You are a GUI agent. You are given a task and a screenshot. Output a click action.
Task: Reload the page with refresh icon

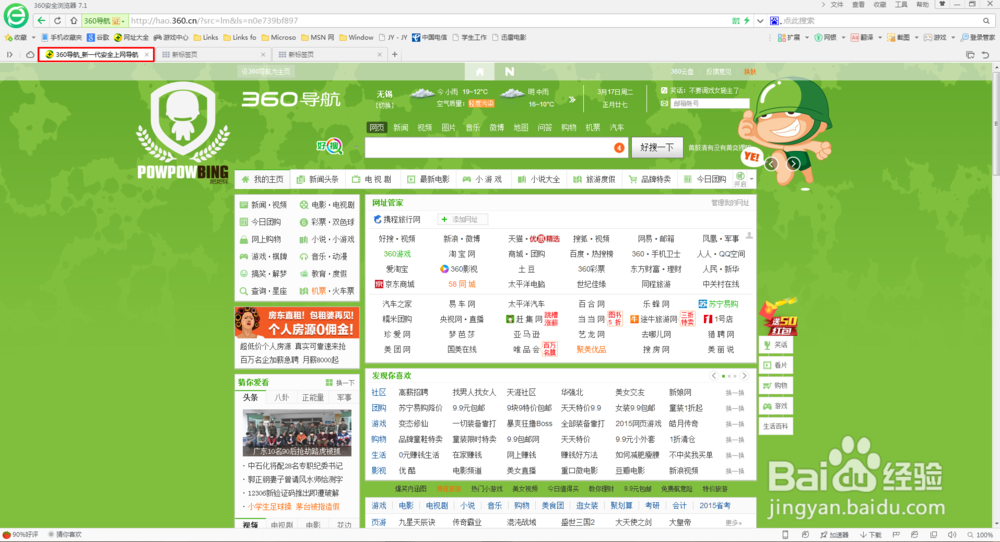click(57, 20)
